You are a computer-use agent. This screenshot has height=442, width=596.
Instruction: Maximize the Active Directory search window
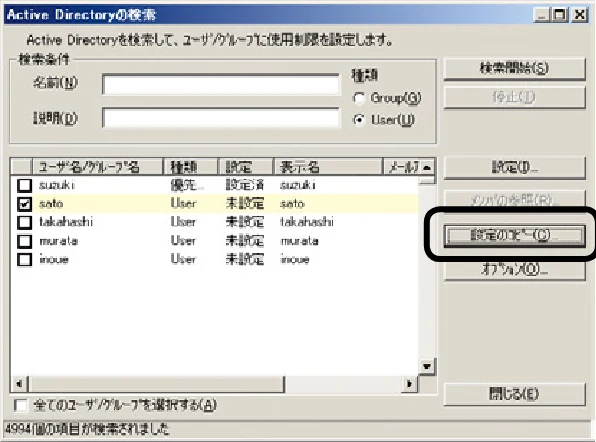pyautogui.click(x=560, y=15)
